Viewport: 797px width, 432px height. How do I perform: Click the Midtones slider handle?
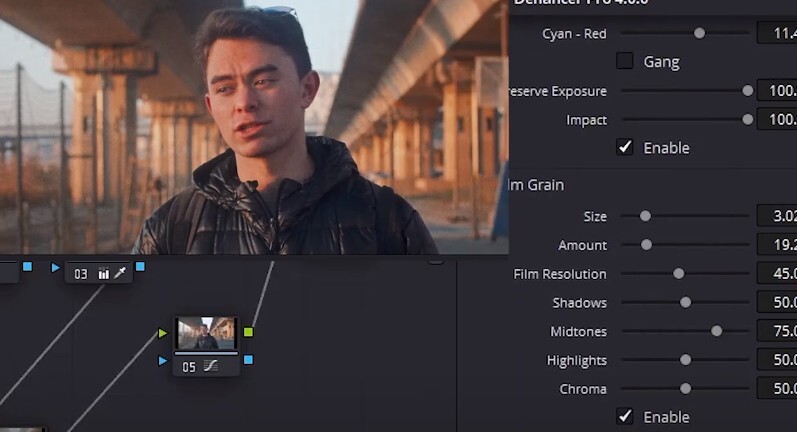(x=717, y=331)
